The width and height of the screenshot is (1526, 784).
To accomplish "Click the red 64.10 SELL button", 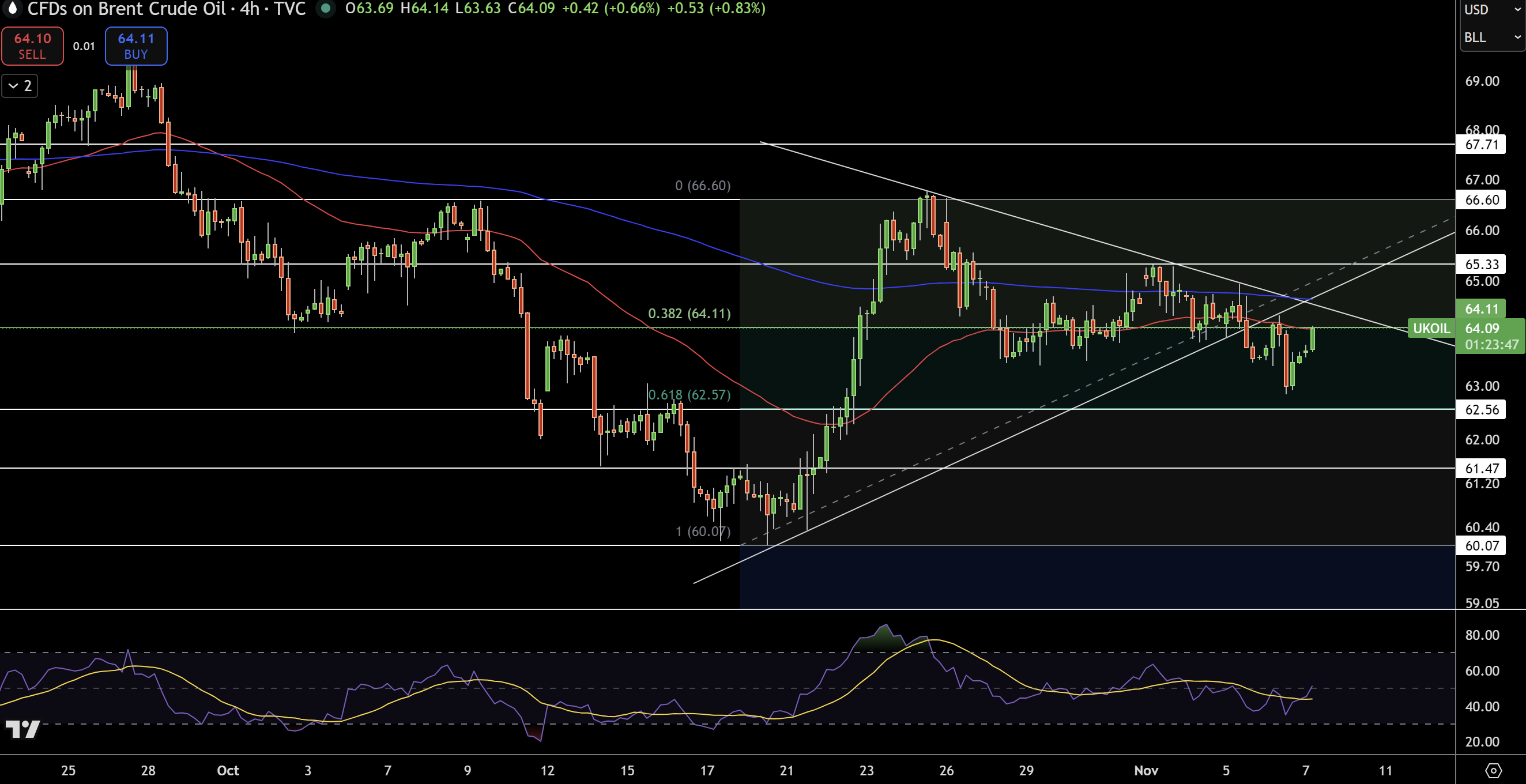I will [x=33, y=46].
